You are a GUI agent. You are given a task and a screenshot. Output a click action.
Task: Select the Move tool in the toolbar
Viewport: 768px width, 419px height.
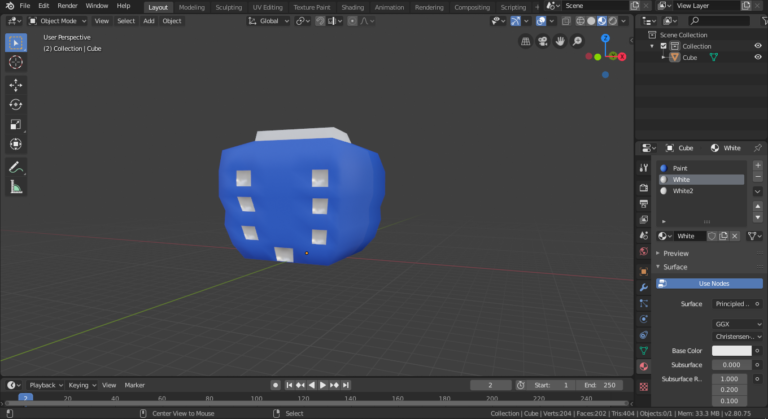click(x=16, y=85)
